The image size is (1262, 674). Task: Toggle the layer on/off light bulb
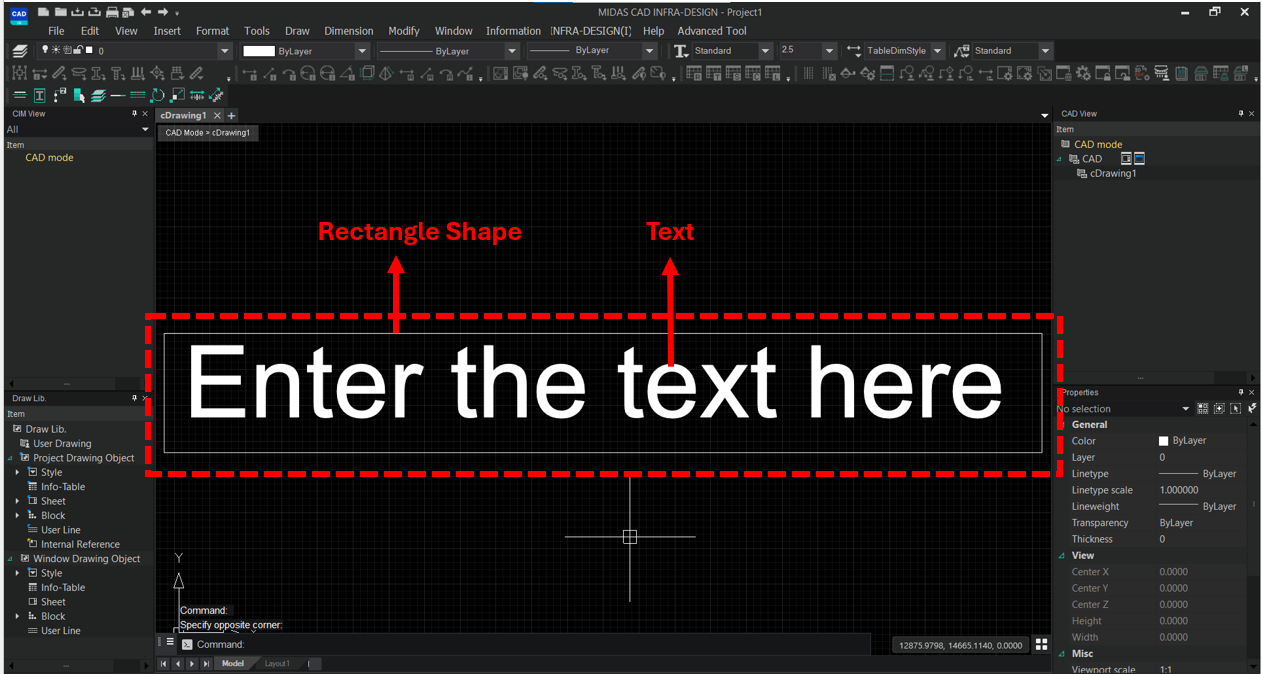click(x=44, y=50)
